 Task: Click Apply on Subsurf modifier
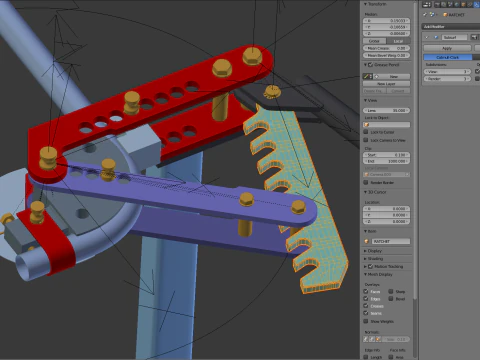(x=447, y=48)
